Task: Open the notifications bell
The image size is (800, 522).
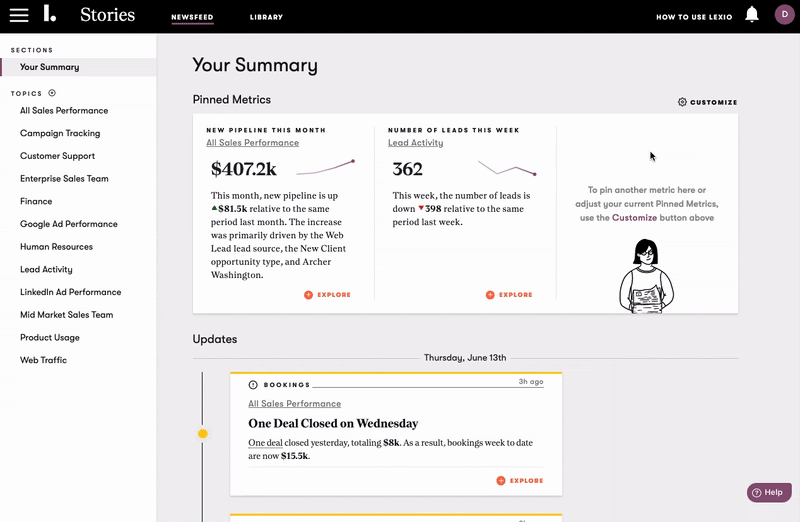Action: (x=752, y=14)
